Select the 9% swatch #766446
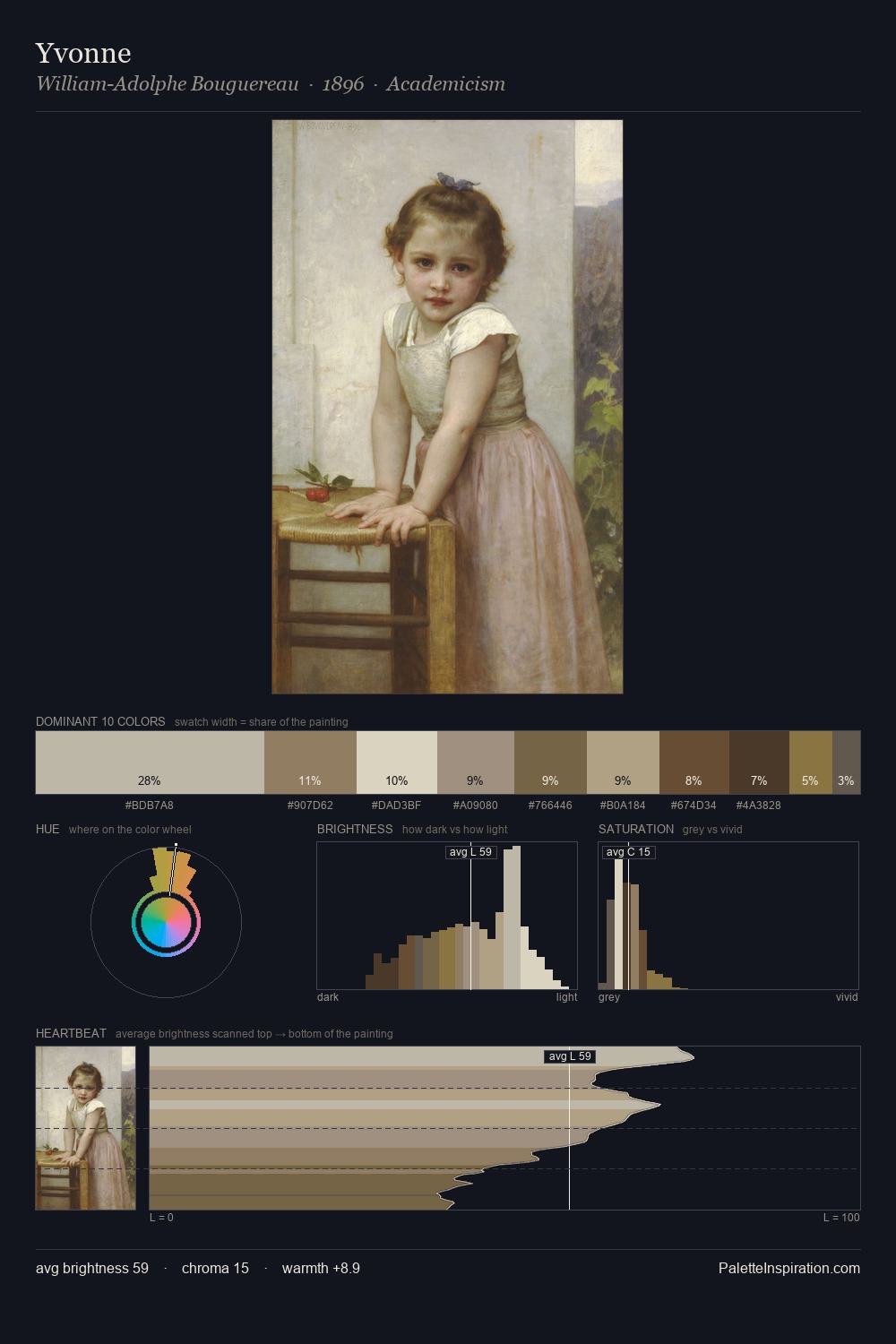 point(550,762)
